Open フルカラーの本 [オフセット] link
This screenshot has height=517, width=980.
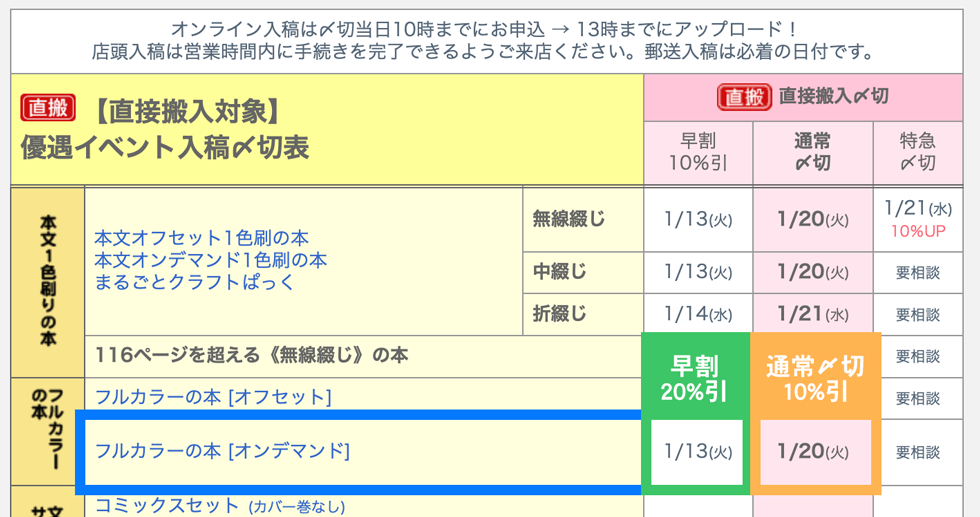pyautogui.click(x=212, y=397)
